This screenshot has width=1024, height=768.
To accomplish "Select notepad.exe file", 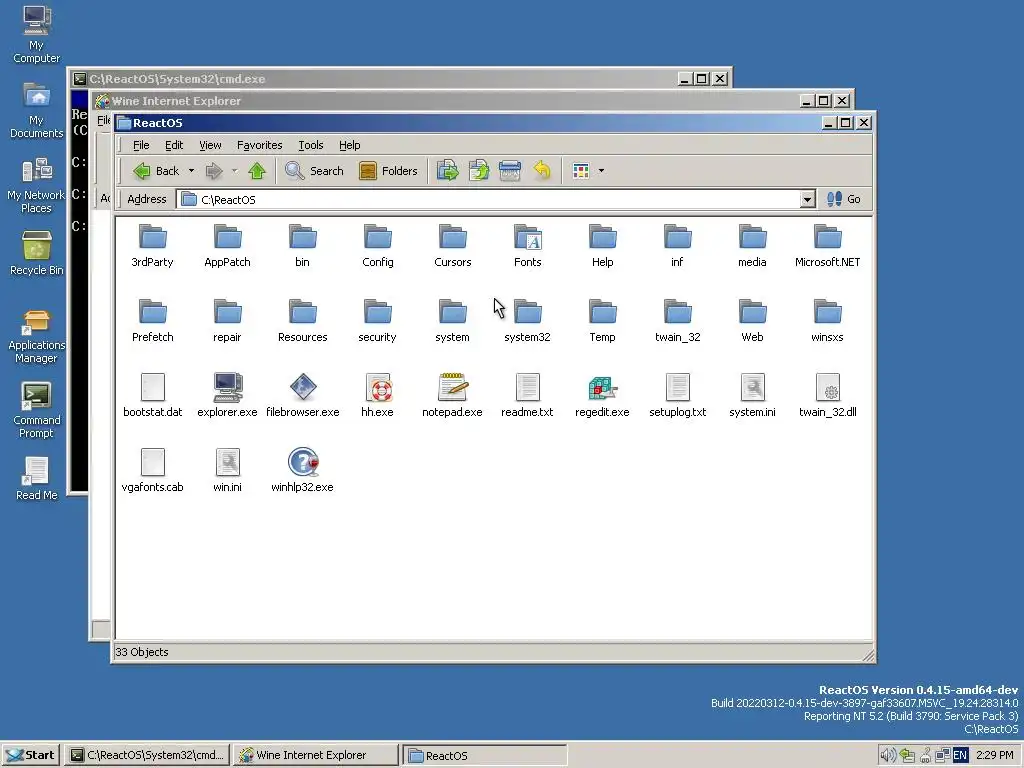I will (x=453, y=395).
